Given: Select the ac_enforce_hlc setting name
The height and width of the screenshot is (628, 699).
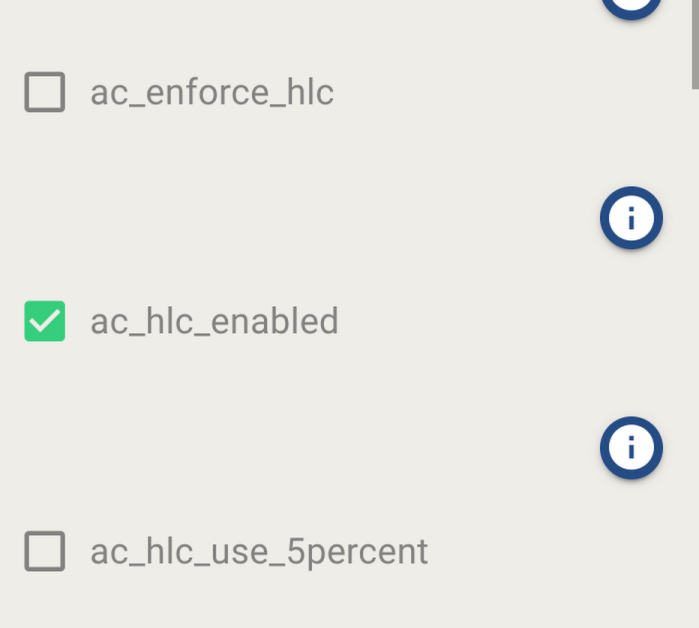Looking at the screenshot, I should pos(212,92).
